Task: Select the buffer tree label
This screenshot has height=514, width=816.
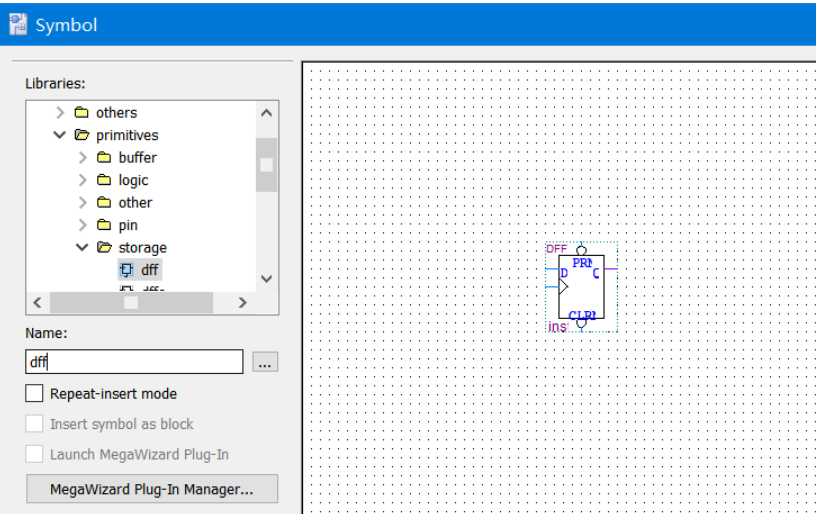Action: point(137,157)
